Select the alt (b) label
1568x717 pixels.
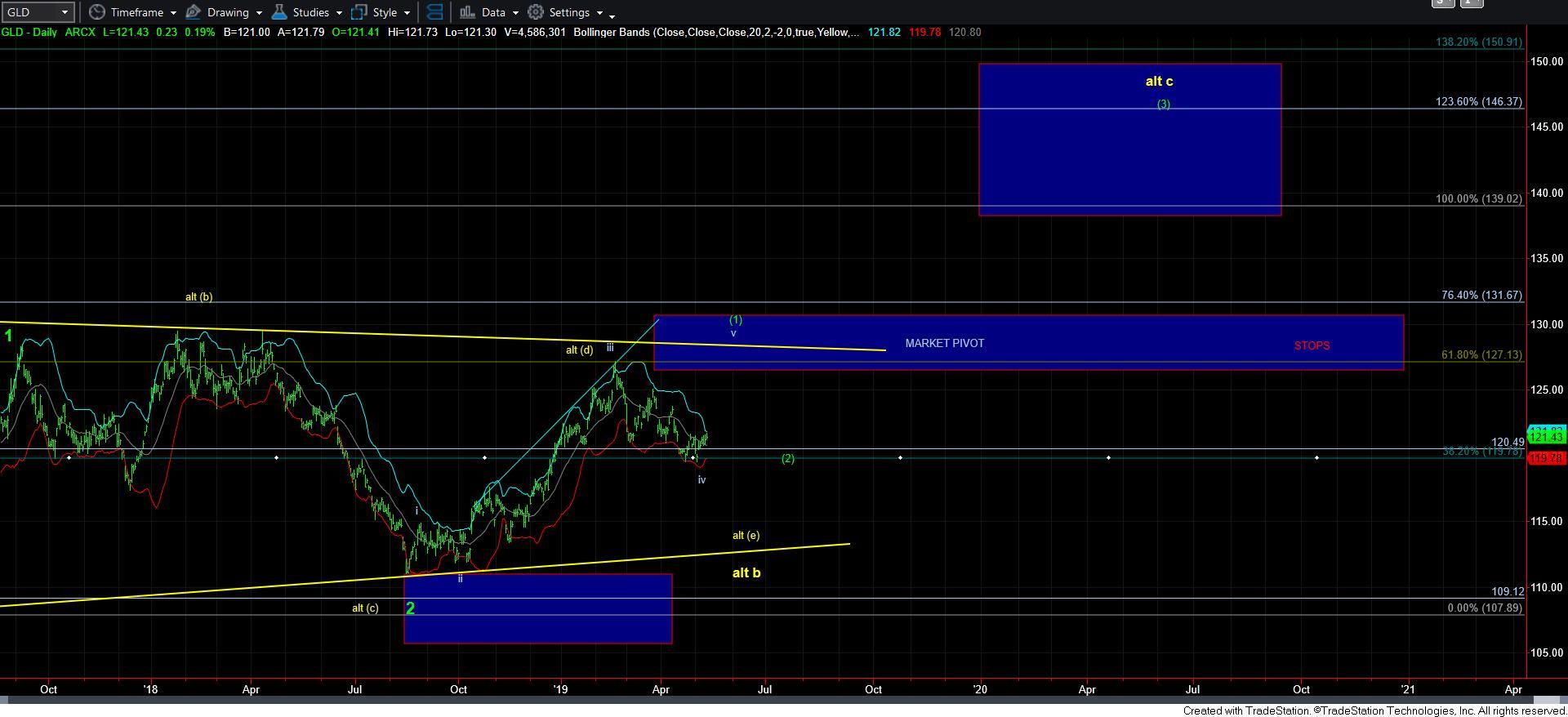click(x=198, y=297)
